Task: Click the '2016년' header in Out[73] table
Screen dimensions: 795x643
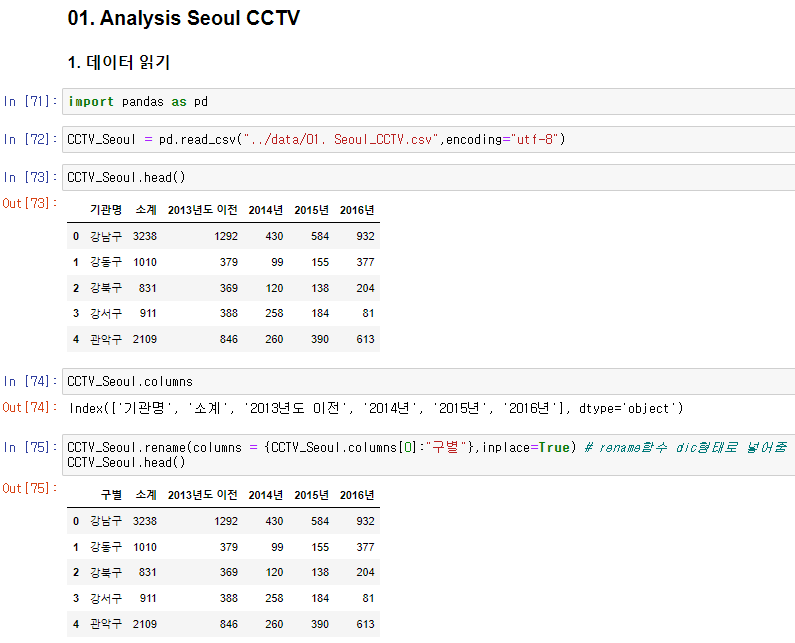Action: (357, 210)
